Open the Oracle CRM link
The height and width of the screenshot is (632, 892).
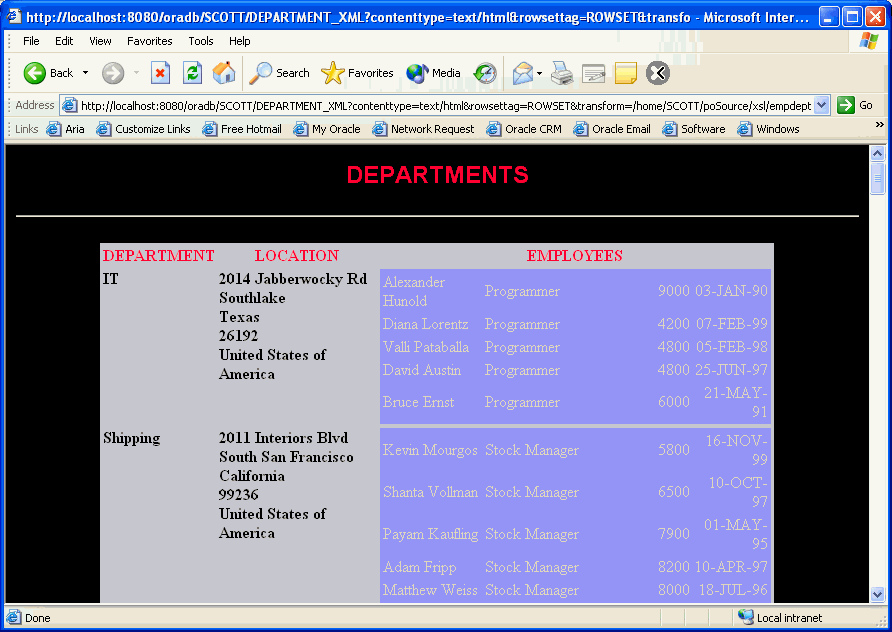click(524, 129)
